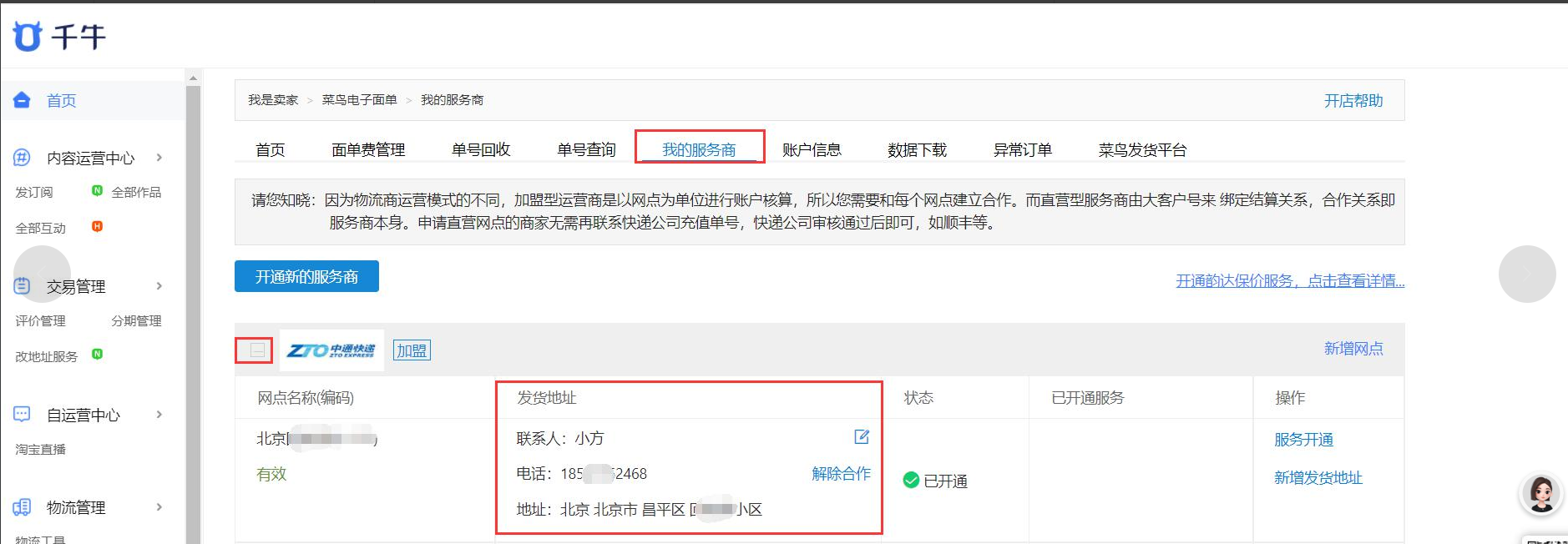The height and width of the screenshot is (544, 1568).
Task: Click the home icon in sidebar
Action: tap(23, 100)
